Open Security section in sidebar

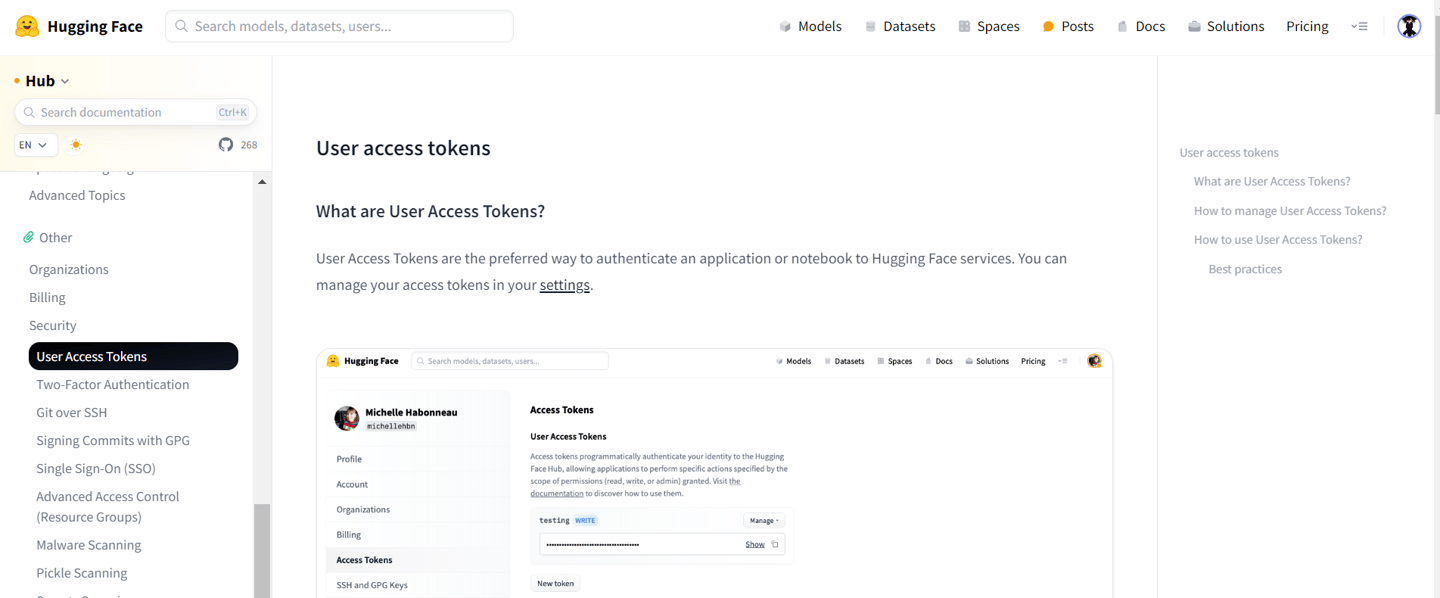pyautogui.click(x=53, y=325)
